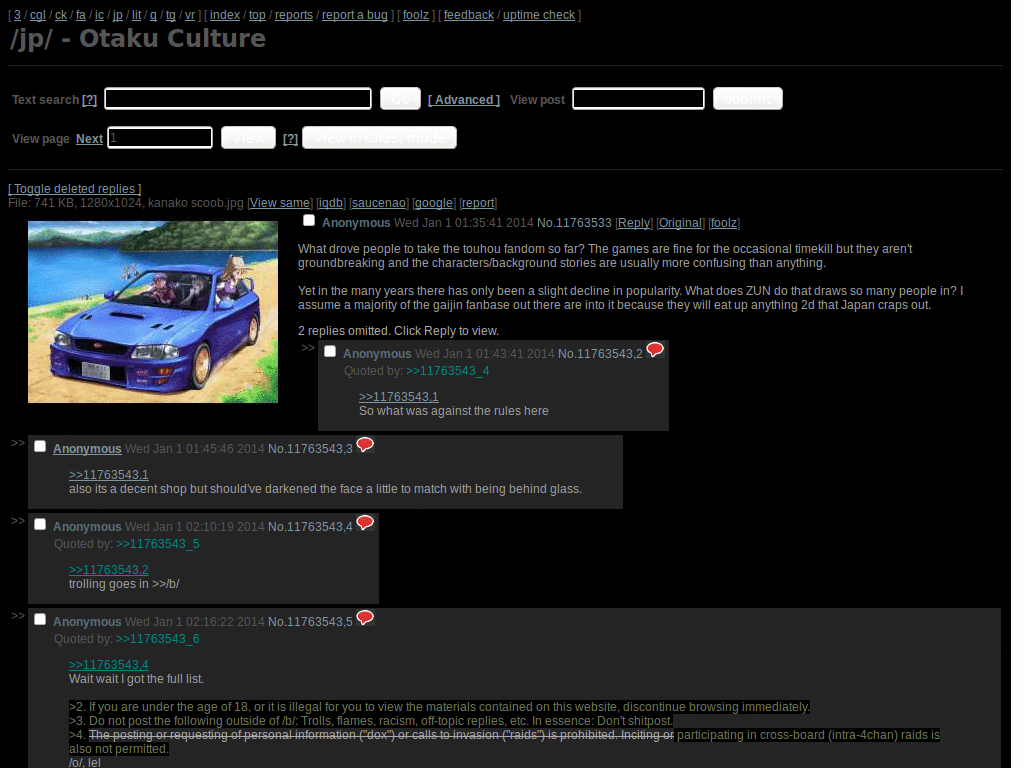Open the /vr/ board link
The height and width of the screenshot is (768, 1024).
pyautogui.click(x=190, y=15)
